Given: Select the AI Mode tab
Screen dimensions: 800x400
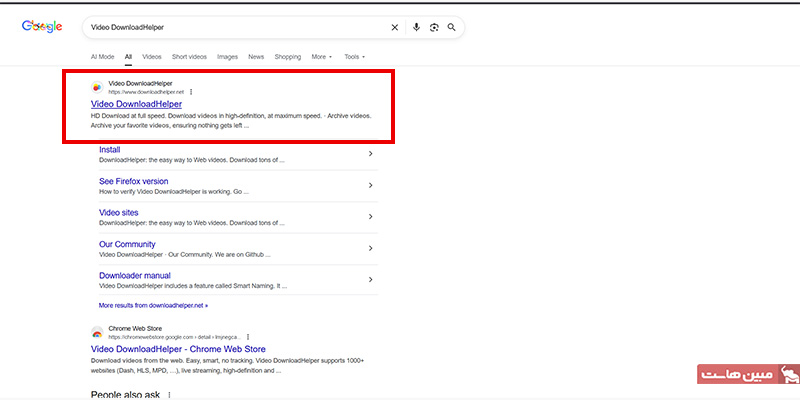Looking at the screenshot, I should point(102,57).
